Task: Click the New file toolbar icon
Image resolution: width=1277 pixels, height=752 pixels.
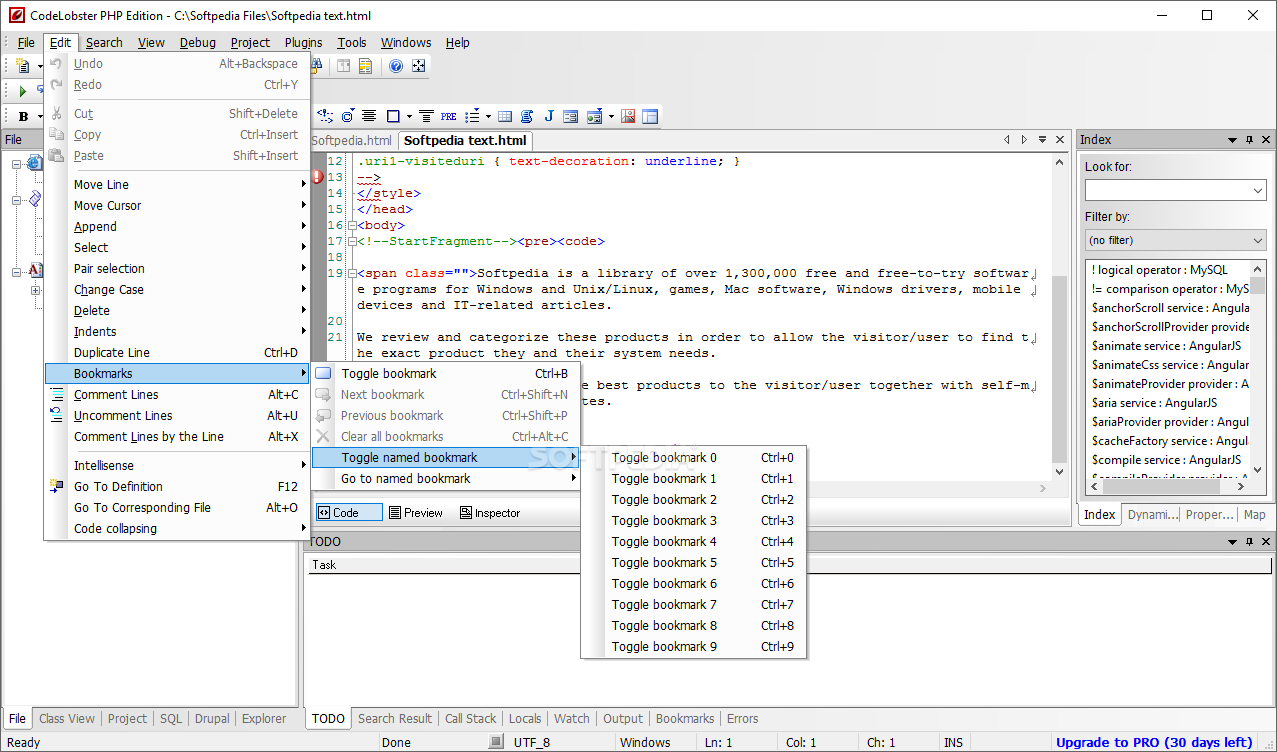Action: tap(23, 66)
